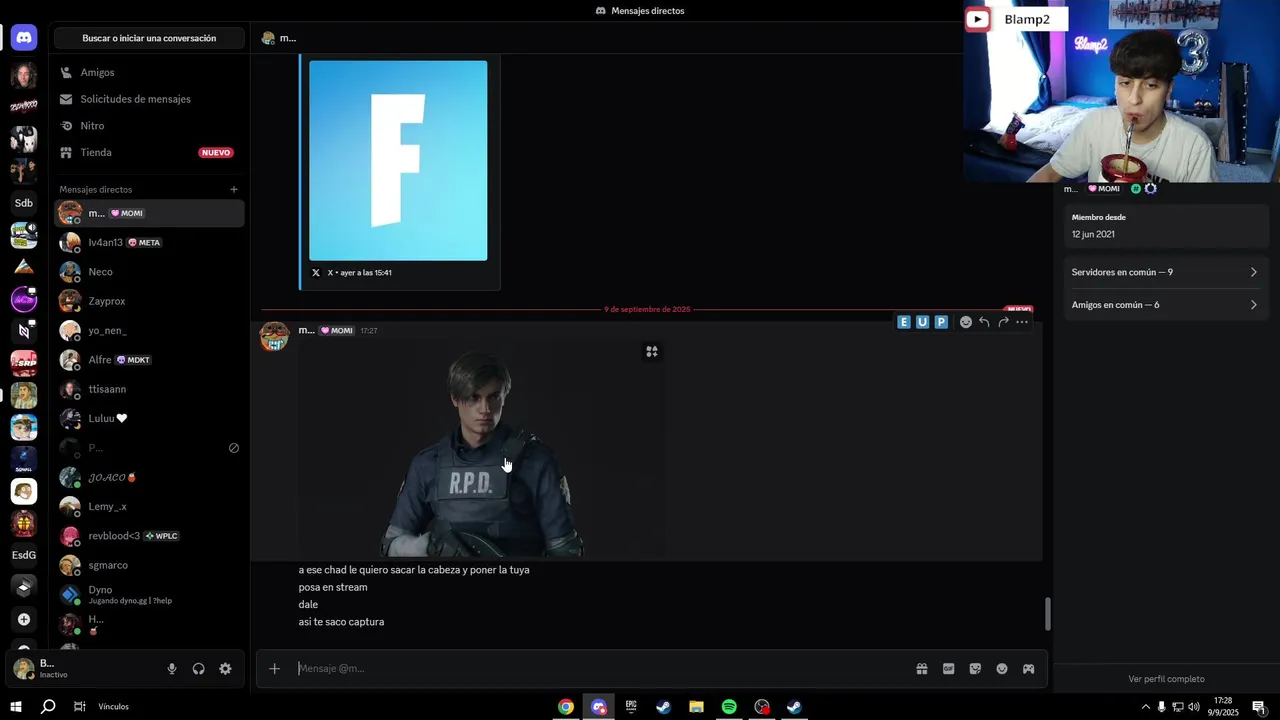Open the Amigos tab
Viewport: 1280px width, 720px height.
click(149, 72)
